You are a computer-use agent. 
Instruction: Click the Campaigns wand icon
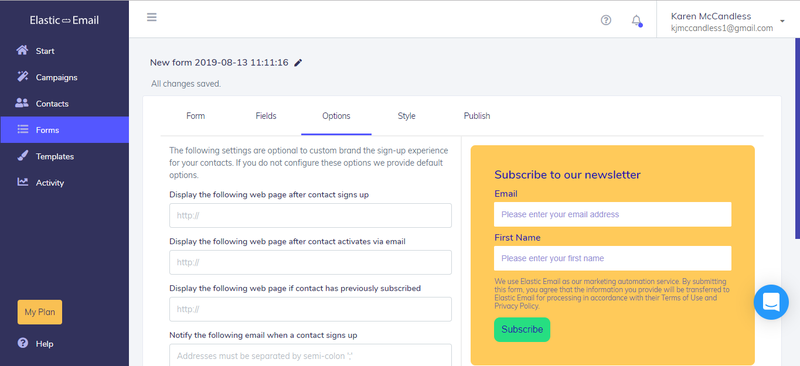pos(22,77)
